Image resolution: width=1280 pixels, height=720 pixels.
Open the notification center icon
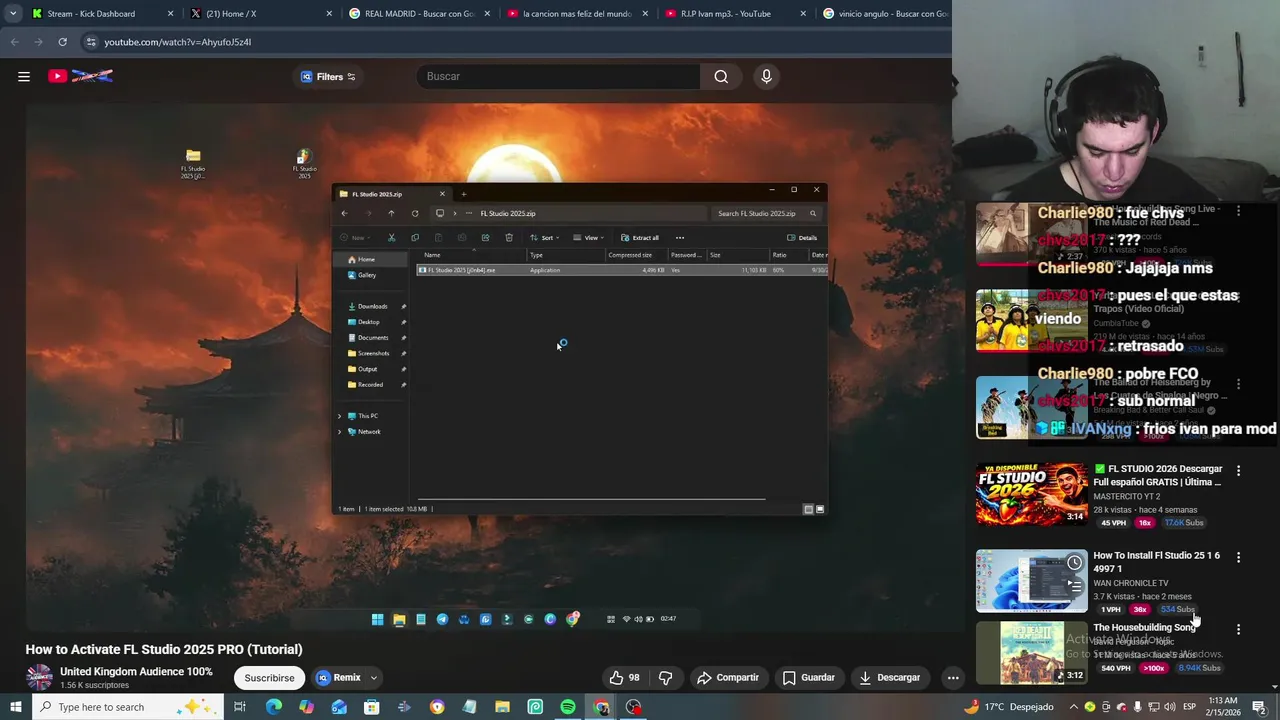(x=1259, y=707)
